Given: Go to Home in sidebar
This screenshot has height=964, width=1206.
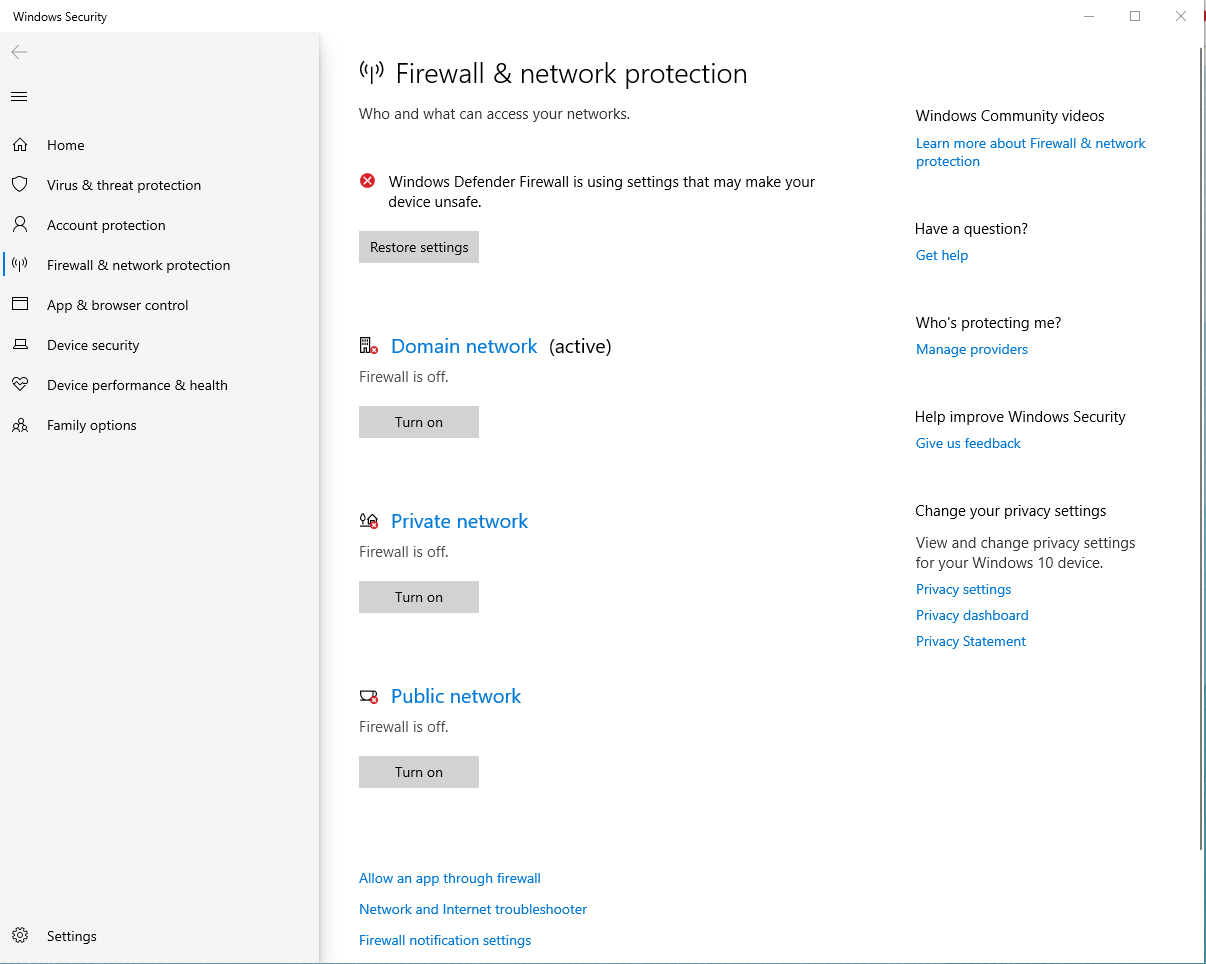Looking at the screenshot, I should [x=66, y=145].
